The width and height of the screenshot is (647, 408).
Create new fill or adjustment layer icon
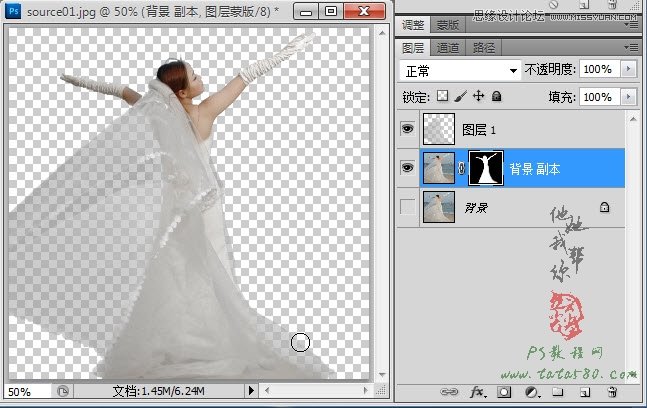531,391
